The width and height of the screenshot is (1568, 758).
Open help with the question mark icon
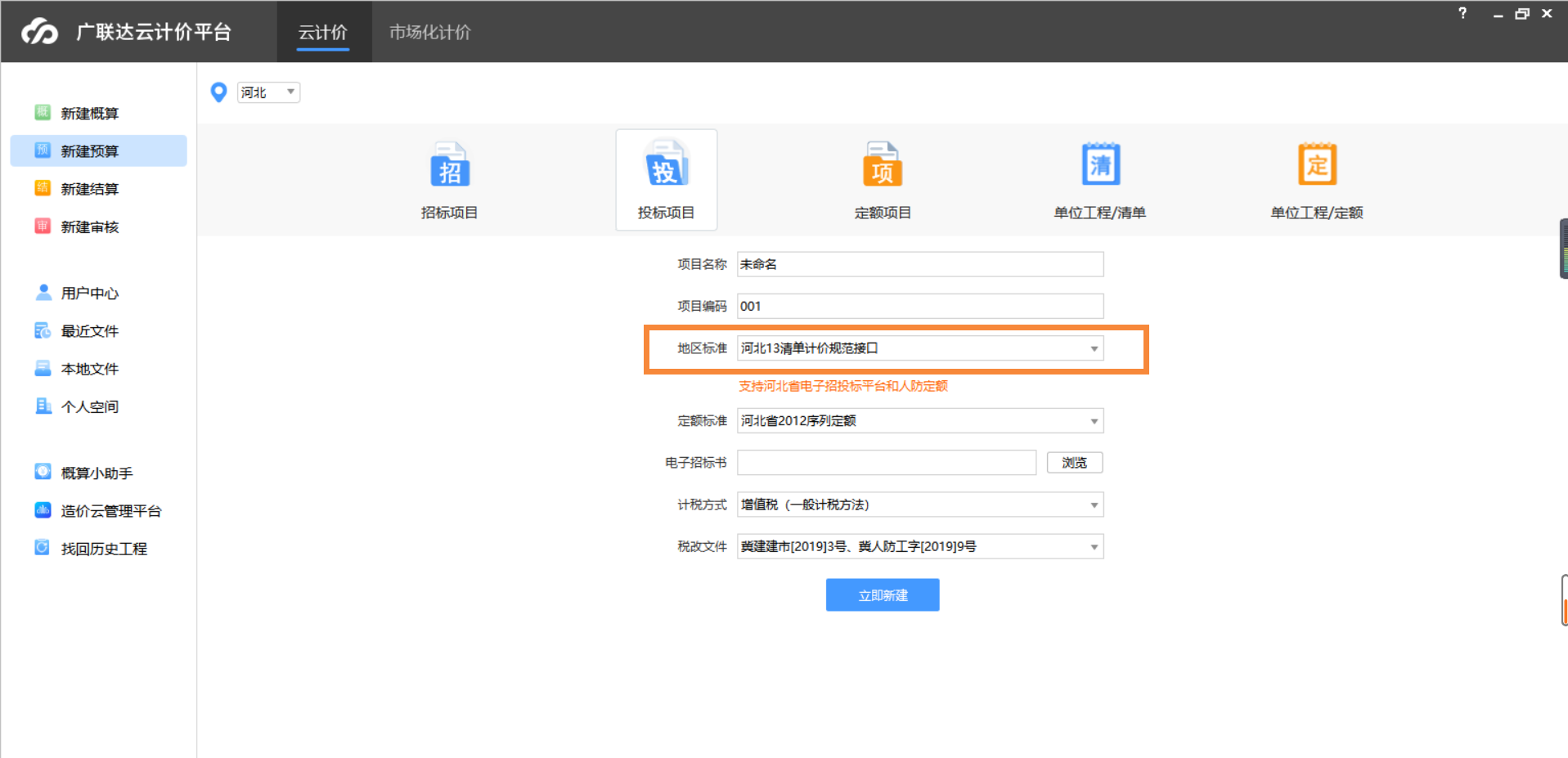click(1462, 13)
